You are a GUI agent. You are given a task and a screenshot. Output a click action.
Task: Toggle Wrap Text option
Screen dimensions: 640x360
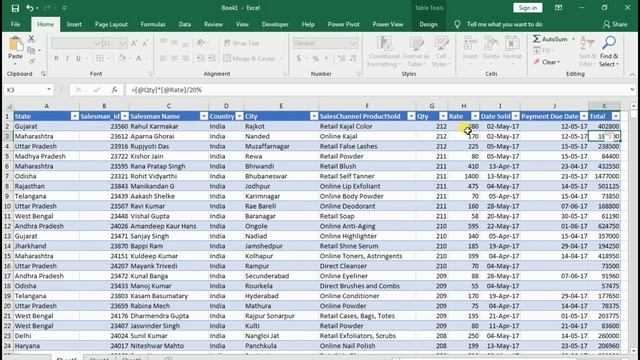pyautogui.click(x=242, y=43)
